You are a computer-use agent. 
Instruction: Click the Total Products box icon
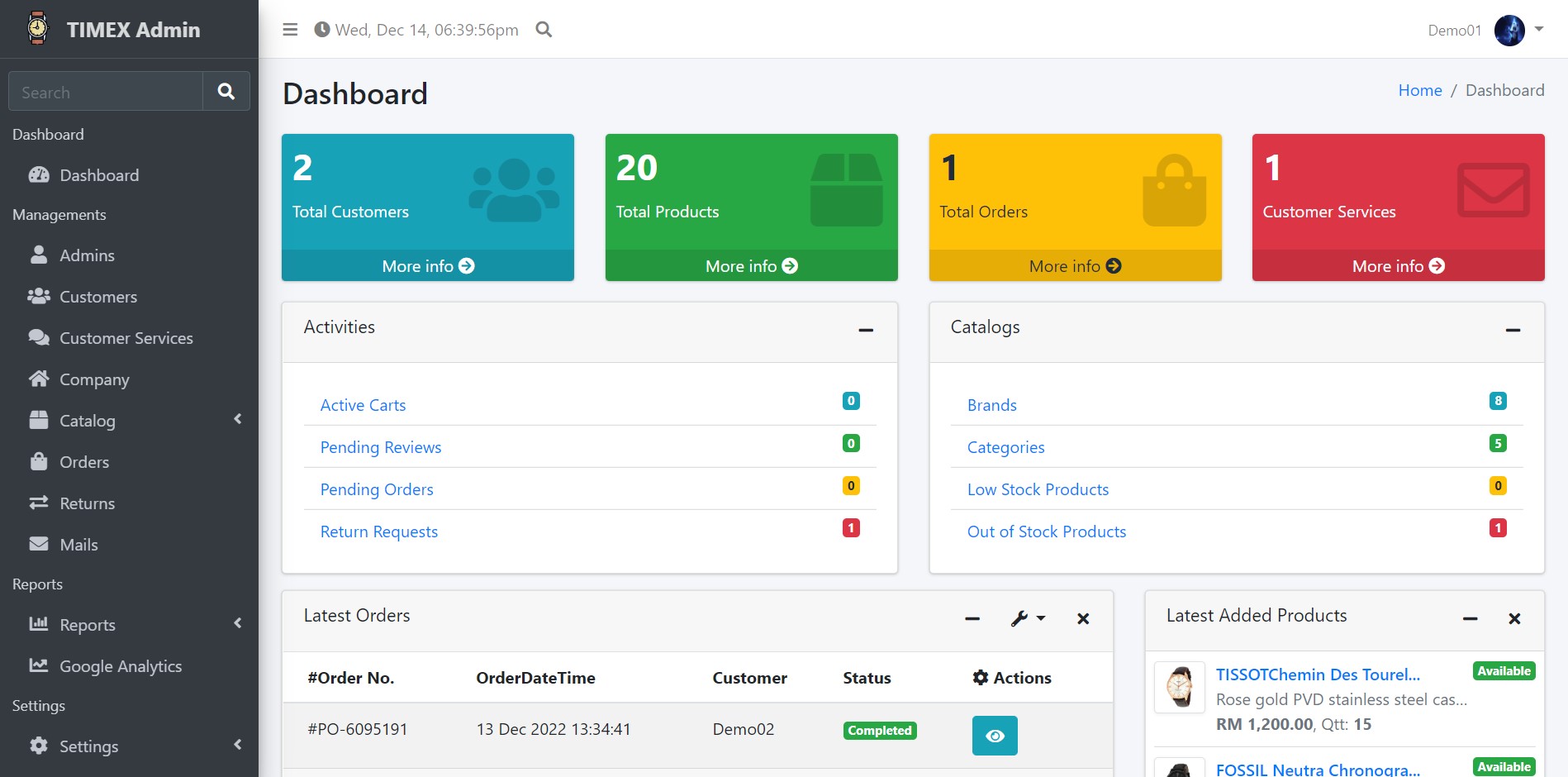pyautogui.click(x=847, y=190)
